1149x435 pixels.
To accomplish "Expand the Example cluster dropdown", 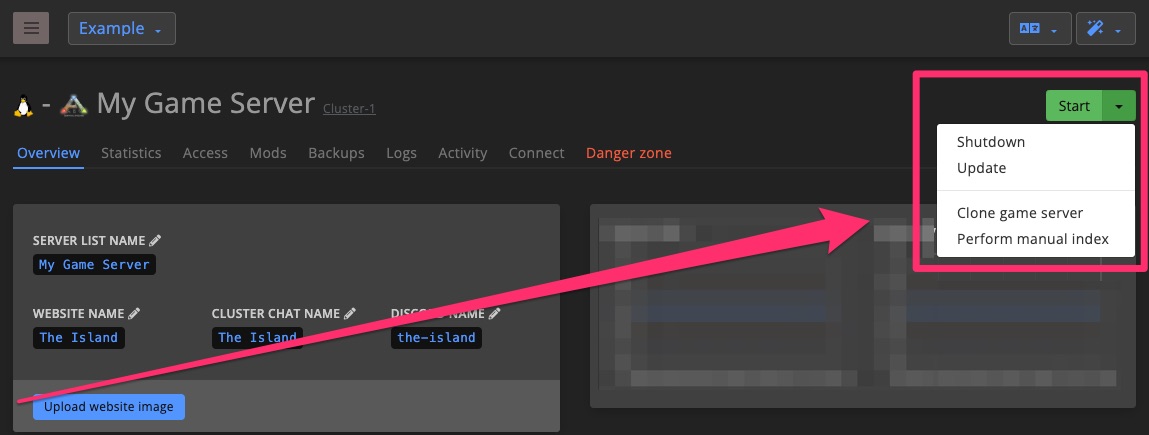I will coord(121,28).
